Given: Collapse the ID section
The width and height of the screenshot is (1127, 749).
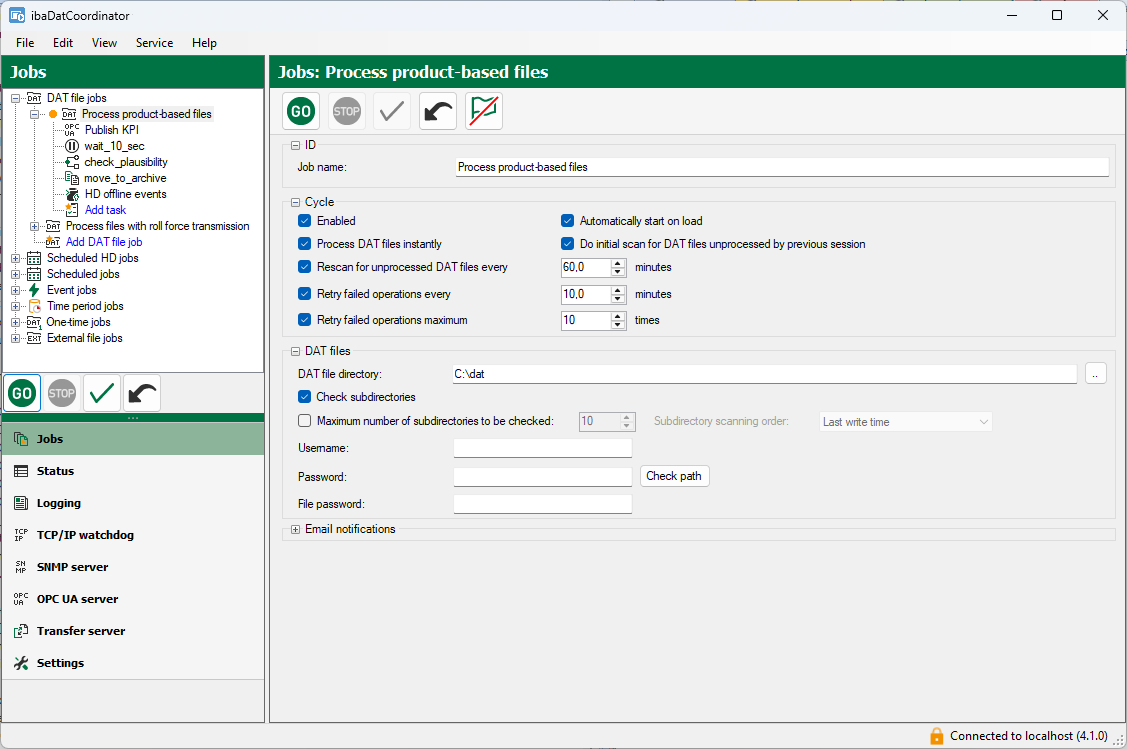Looking at the screenshot, I should pyautogui.click(x=295, y=145).
